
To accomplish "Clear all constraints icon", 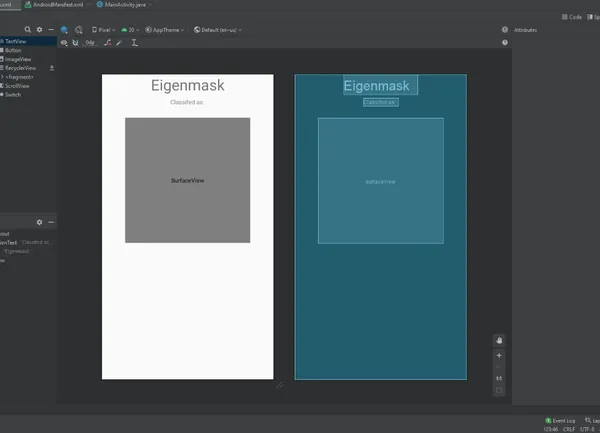I will click(108, 43).
